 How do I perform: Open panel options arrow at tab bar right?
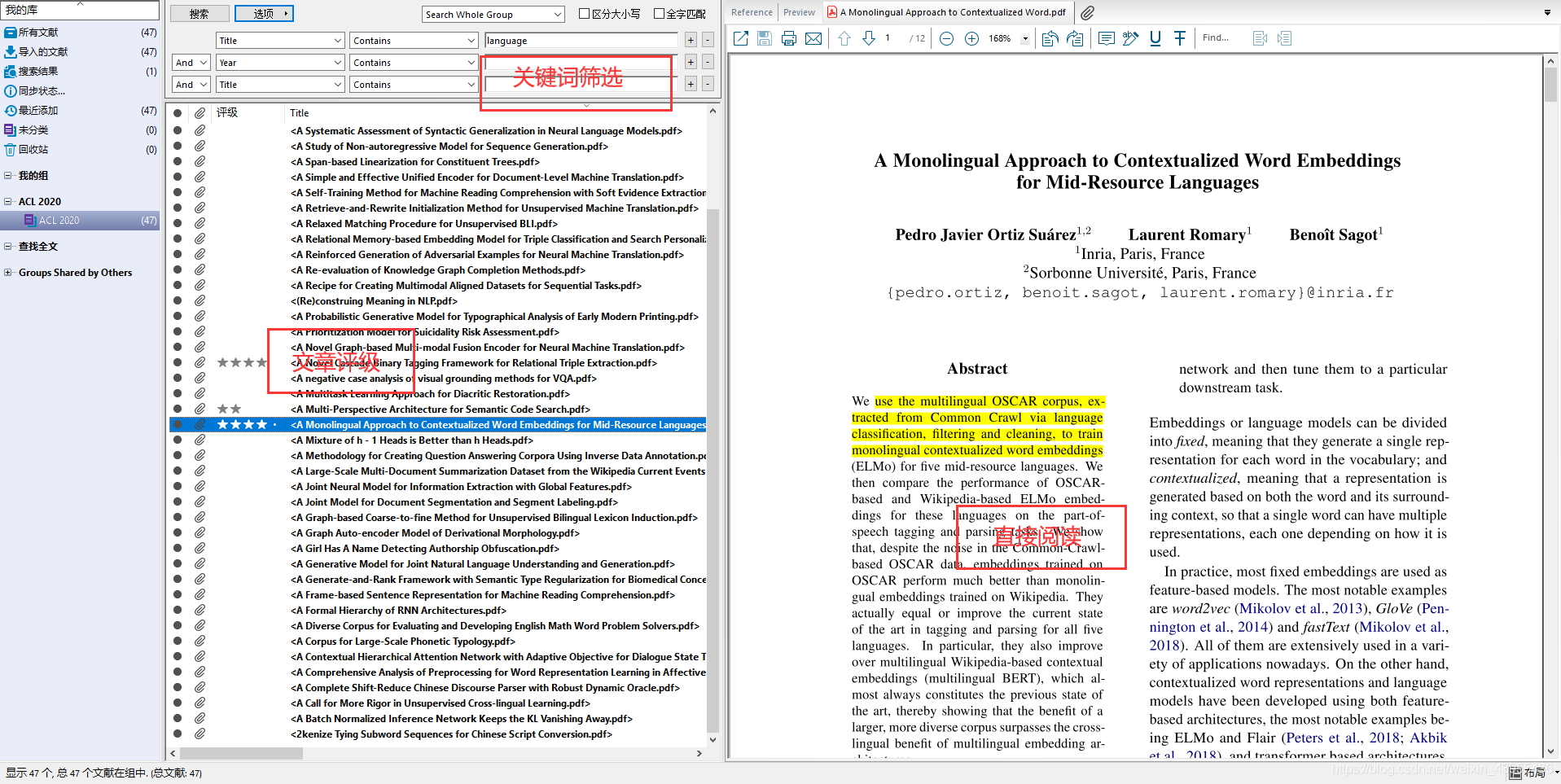coord(1547,12)
